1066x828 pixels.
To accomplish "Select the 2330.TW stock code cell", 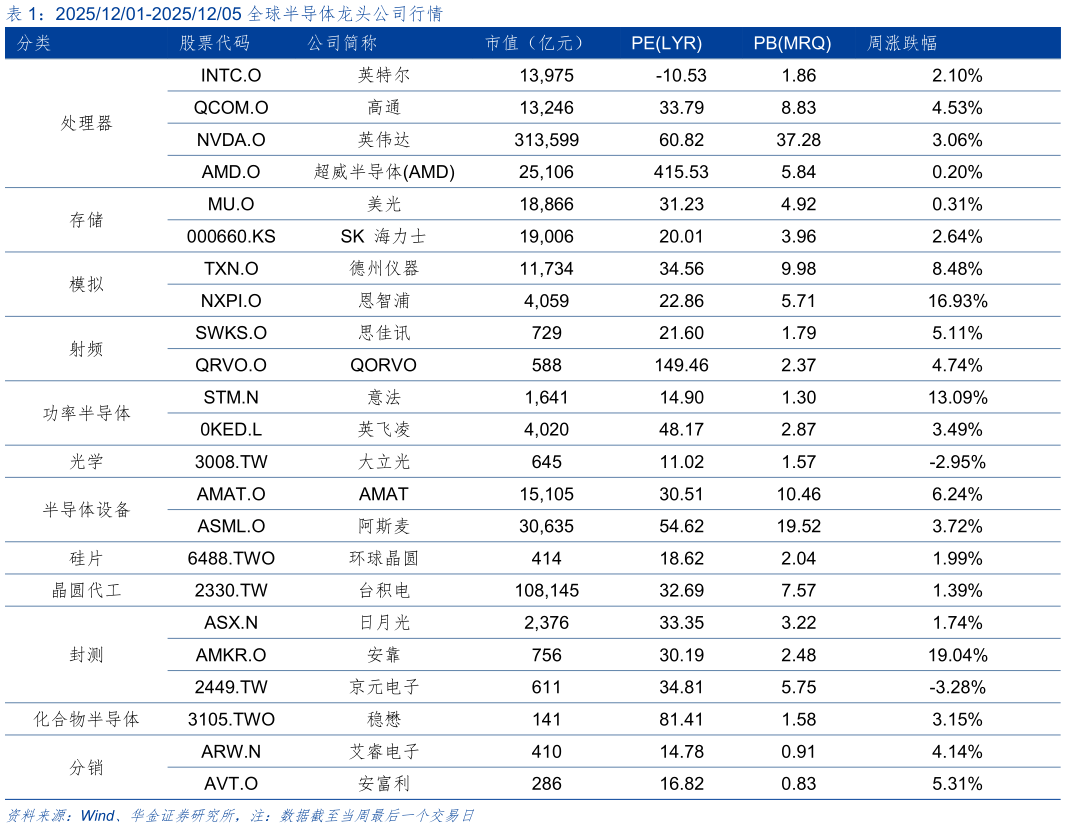I will coord(231,591).
